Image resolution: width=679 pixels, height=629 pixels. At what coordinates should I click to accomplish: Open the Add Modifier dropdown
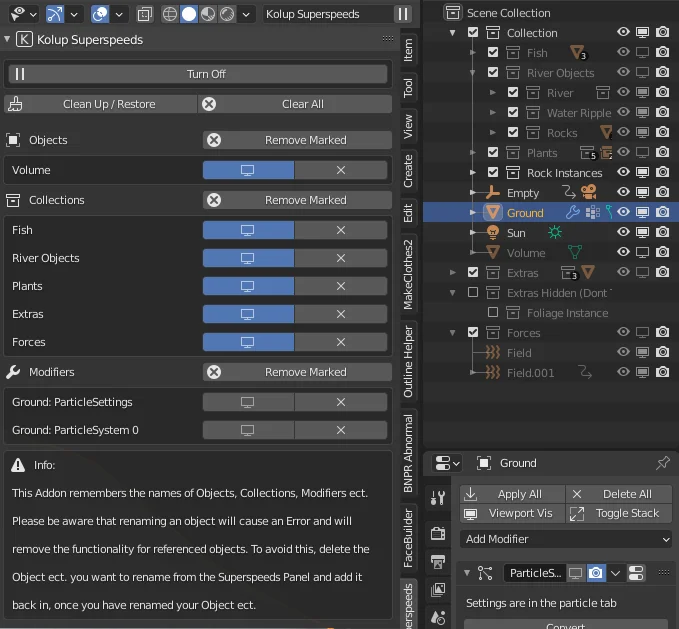(566, 539)
